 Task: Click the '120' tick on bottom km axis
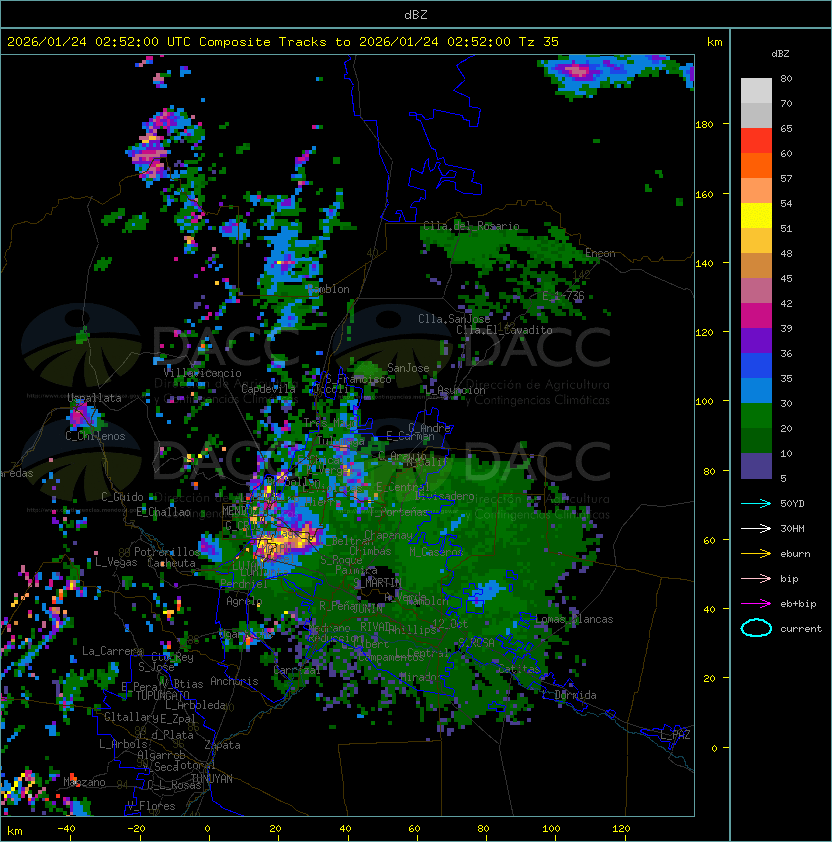click(621, 829)
